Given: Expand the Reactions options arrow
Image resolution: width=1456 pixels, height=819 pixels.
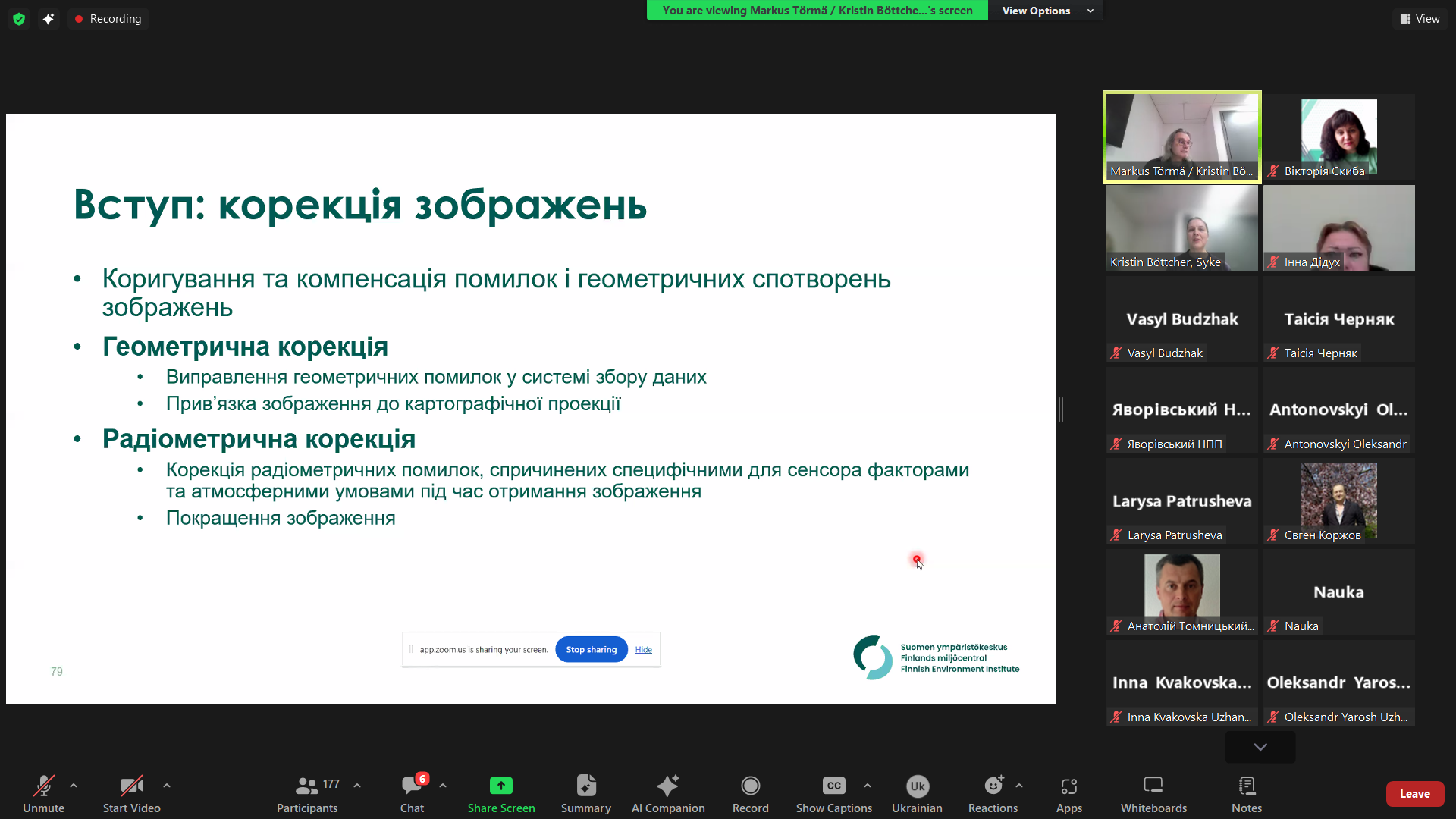Looking at the screenshot, I should (1018, 786).
